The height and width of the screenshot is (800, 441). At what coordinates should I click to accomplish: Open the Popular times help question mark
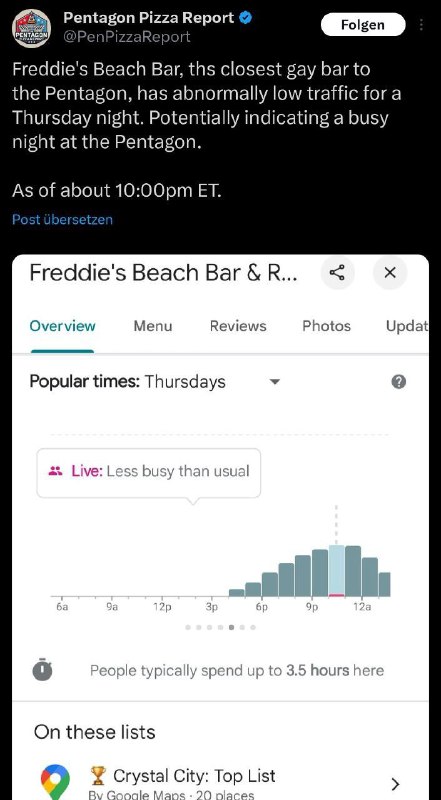(x=399, y=382)
